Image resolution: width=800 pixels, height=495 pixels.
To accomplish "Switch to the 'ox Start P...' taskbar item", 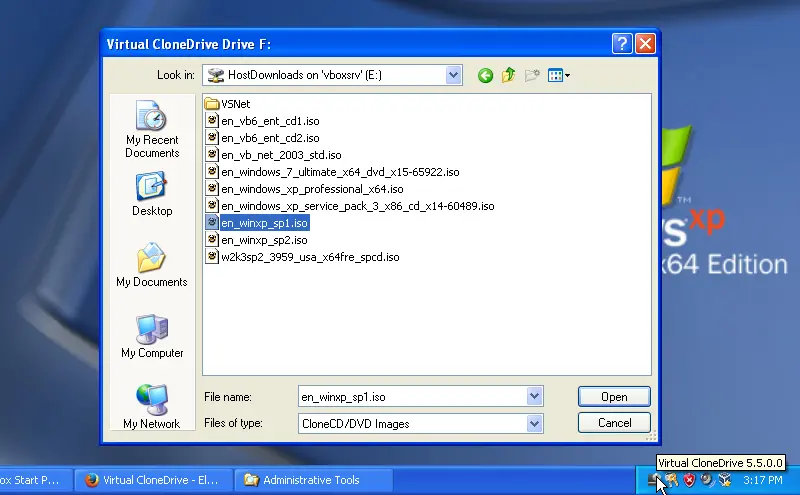I will pos(34,480).
